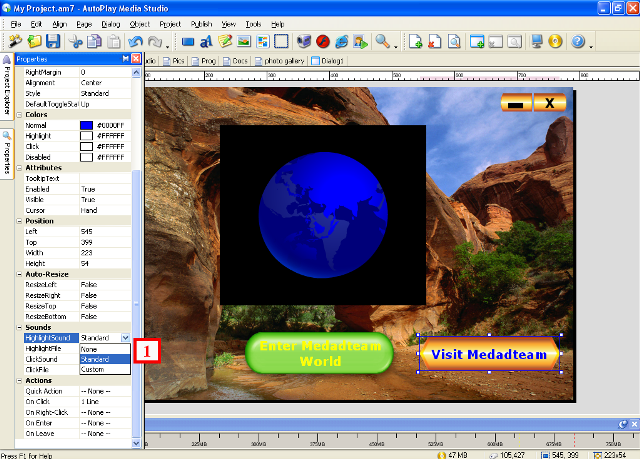The width and height of the screenshot is (640, 459).
Task: Click the Open project folder icon
Action: (34, 42)
